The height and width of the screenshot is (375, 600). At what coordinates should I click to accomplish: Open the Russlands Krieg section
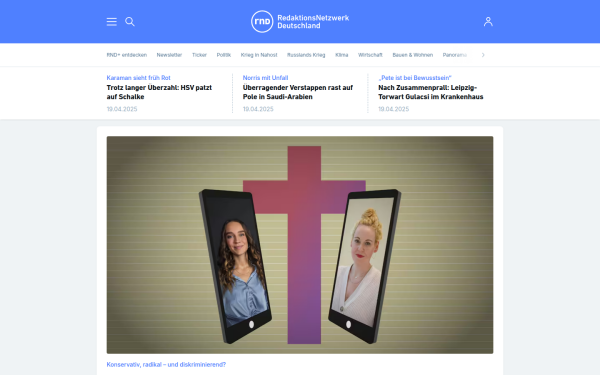pyautogui.click(x=306, y=55)
